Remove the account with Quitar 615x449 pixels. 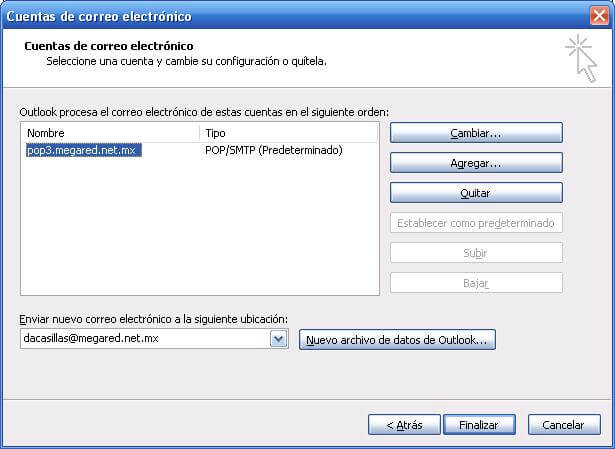pyautogui.click(x=476, y=193)
